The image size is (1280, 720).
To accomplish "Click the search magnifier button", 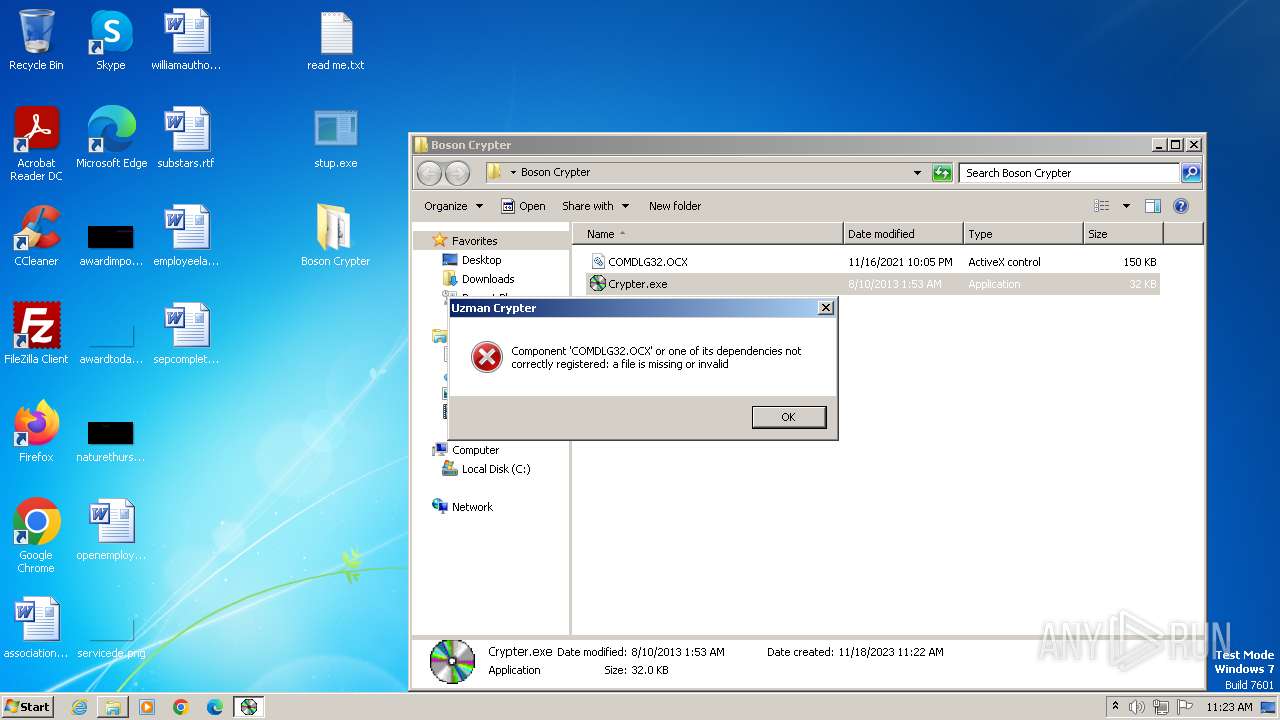I will [x=1191, y=173].
